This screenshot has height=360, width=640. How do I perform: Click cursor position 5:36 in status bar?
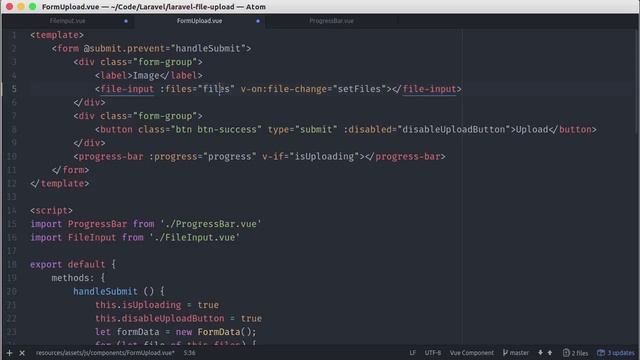189,353
